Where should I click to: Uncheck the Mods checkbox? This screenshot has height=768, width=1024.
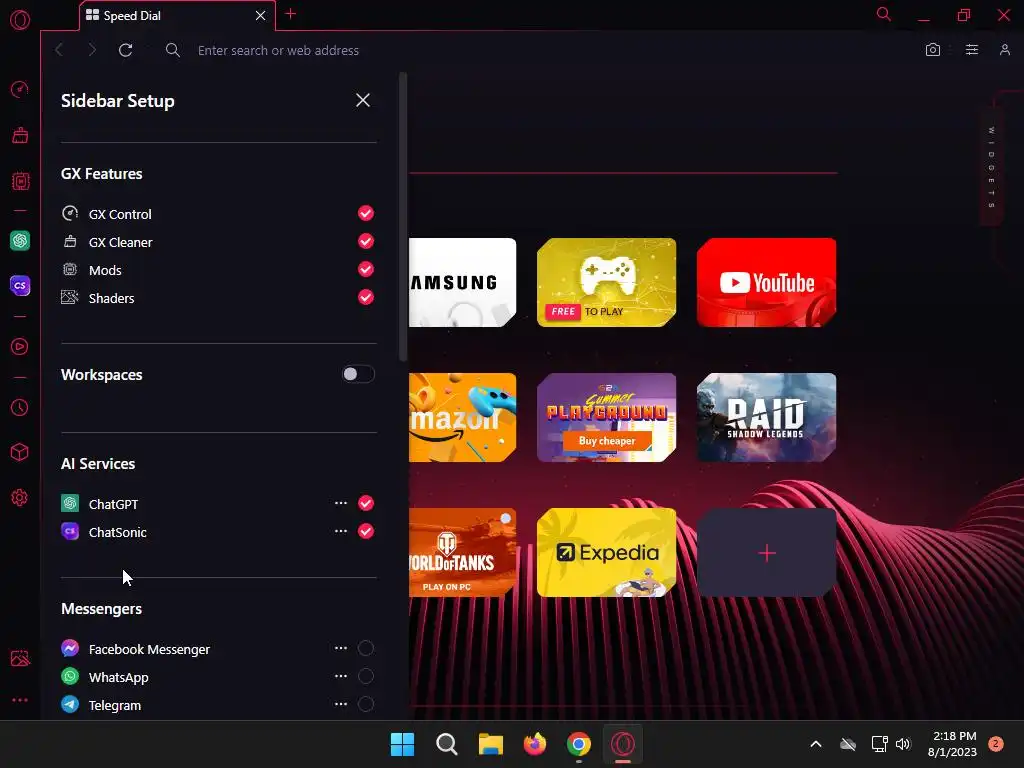366,270
